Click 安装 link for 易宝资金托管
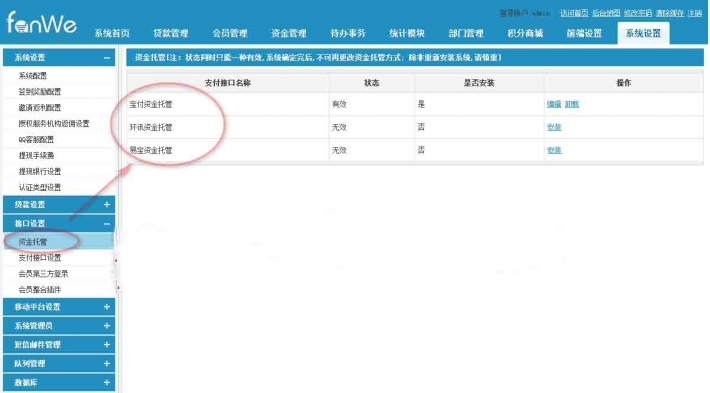This screenshot has height=393, width=710. point(554,150)
